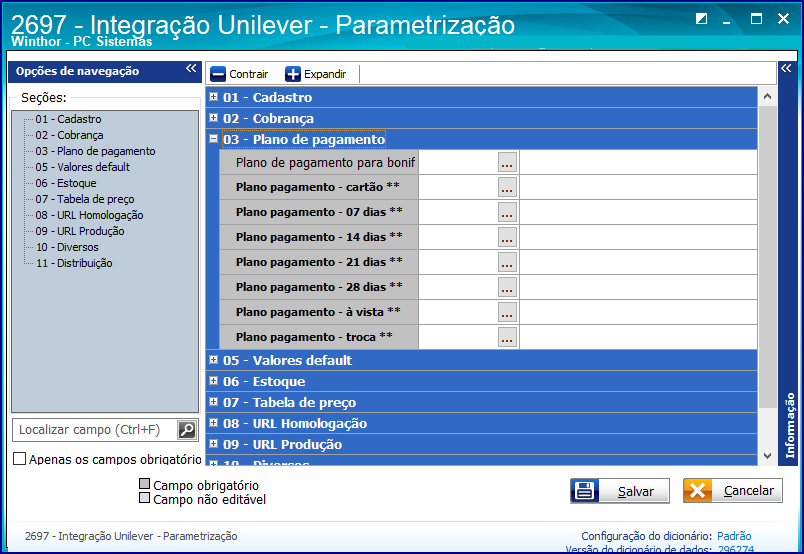
Task: Click value field for Plano pagamento - troca
Action: tap(458, 337)
